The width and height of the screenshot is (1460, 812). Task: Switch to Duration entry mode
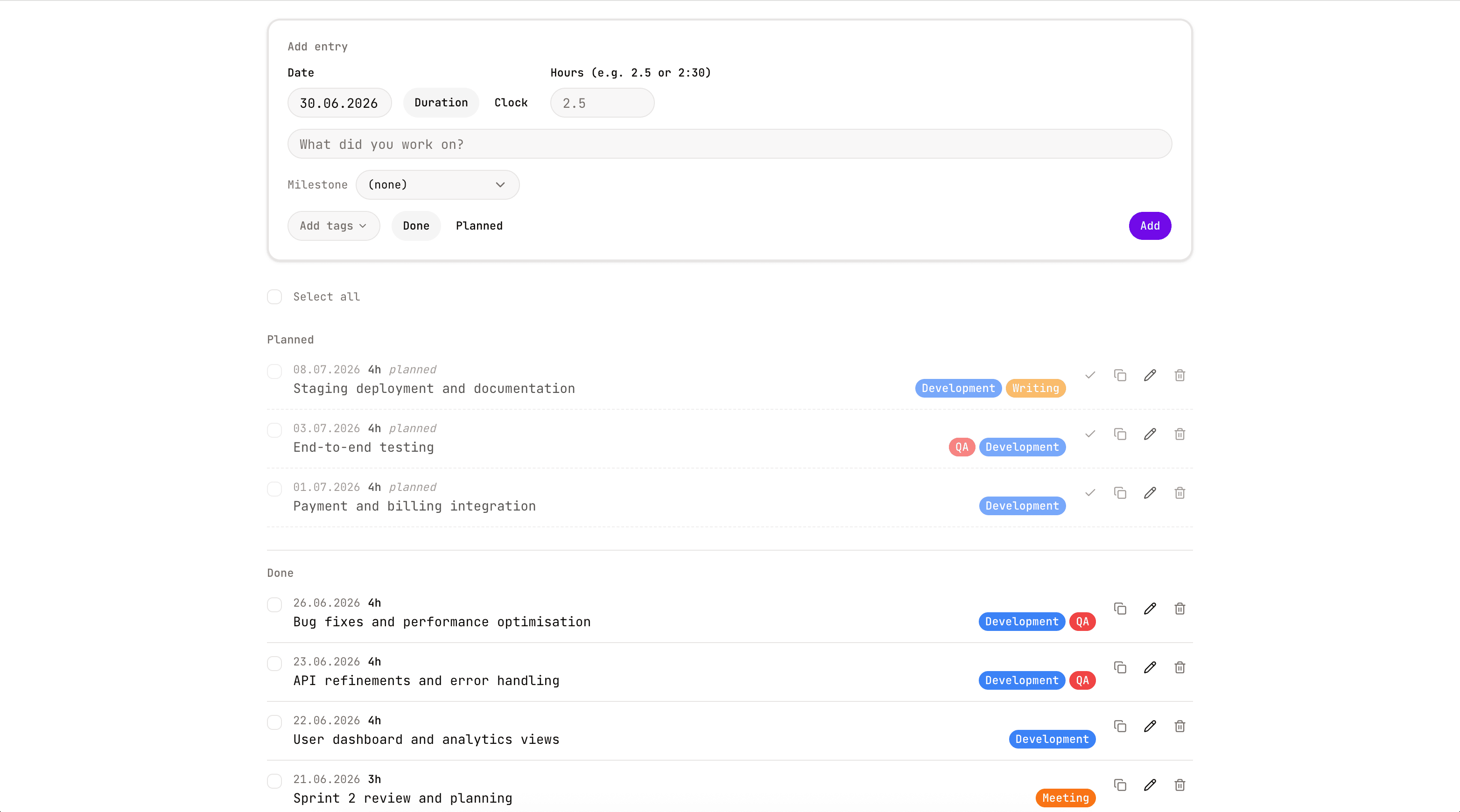point(441,103)
